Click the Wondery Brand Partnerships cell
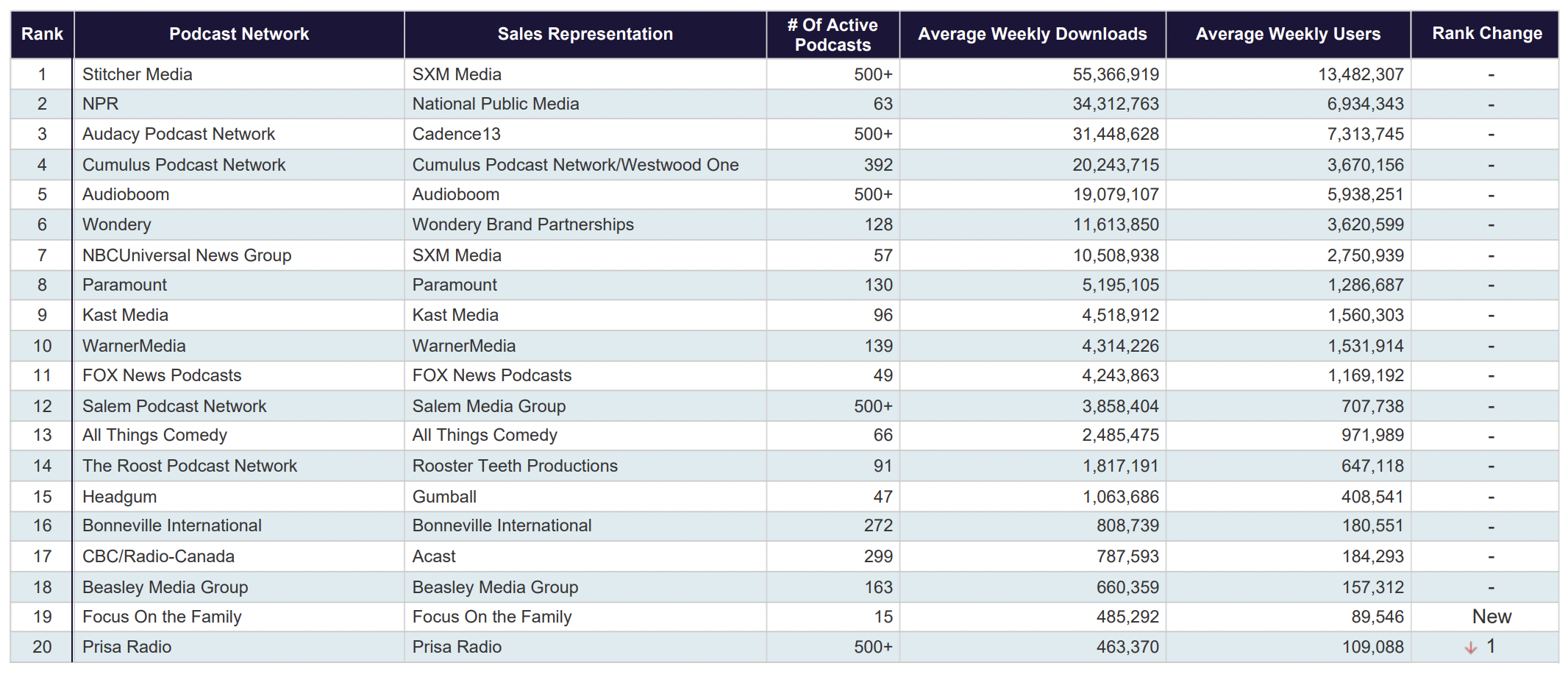 522,224
